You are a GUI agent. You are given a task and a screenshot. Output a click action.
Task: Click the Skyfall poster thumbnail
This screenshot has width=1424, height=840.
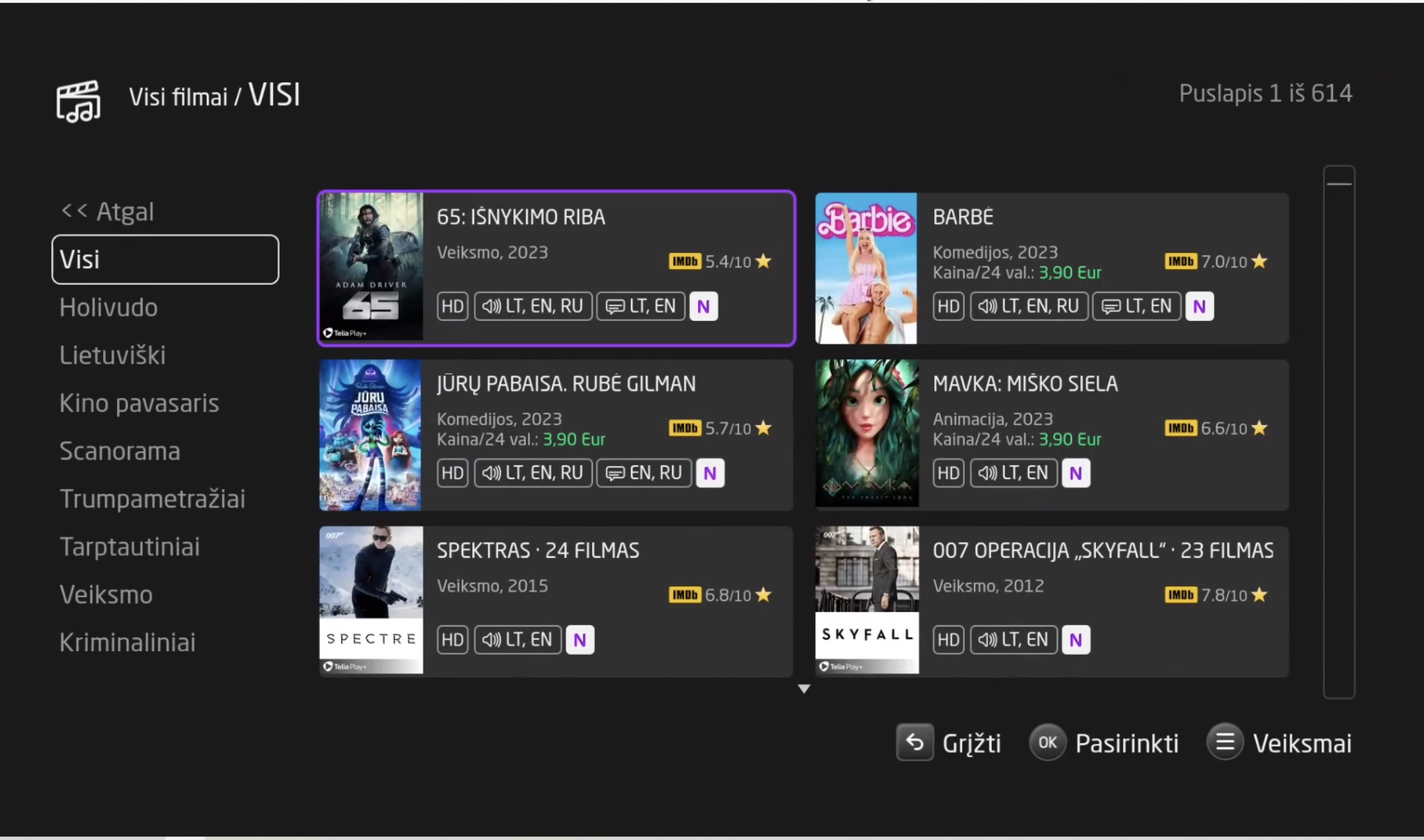[x=867, y=600]
